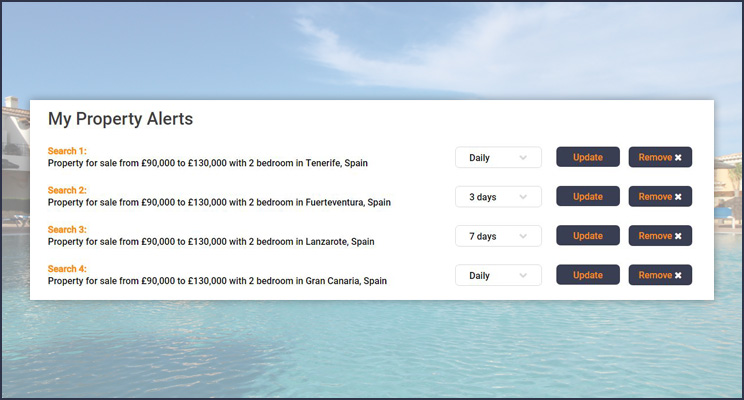
Task: Click the X icon on Lanzarote Remove button
Action: tap(678, 236)
